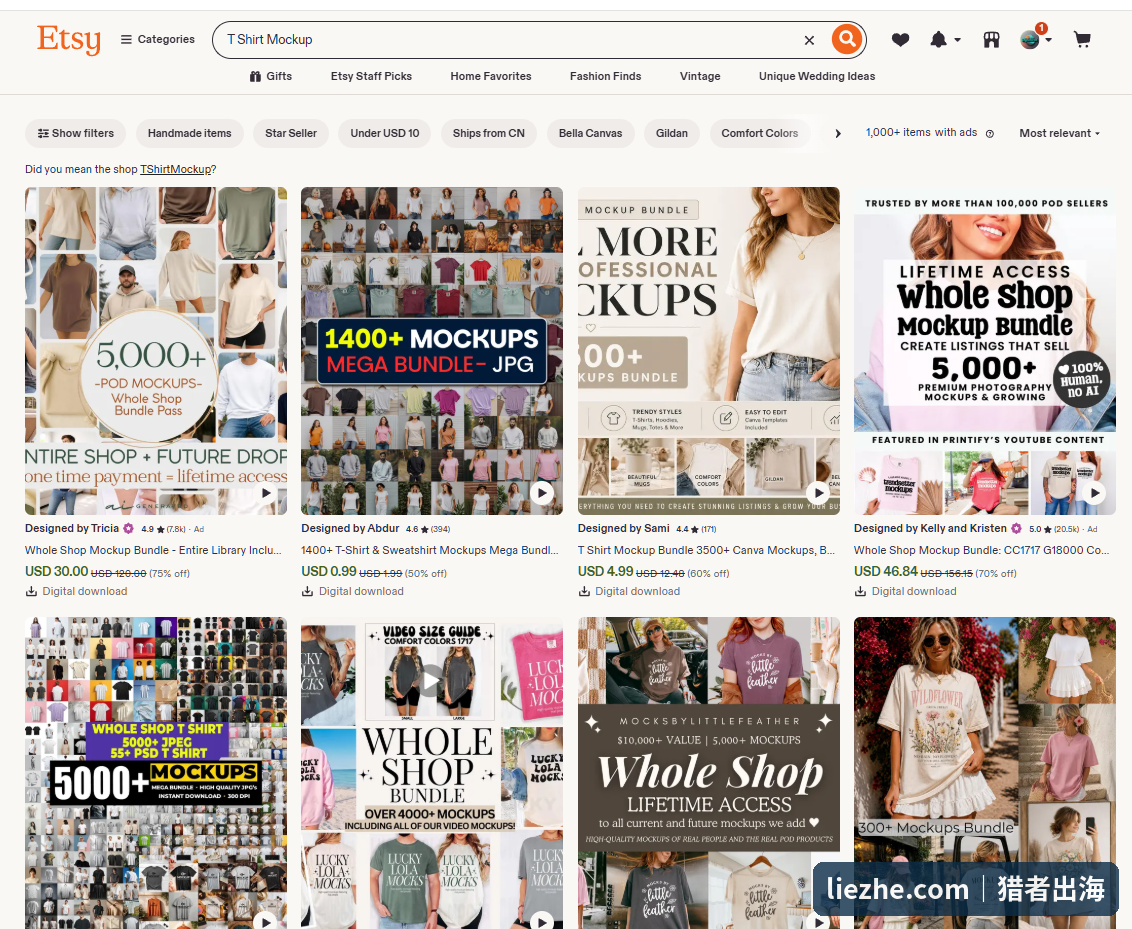Toggle Bella Canvas filter

590,133
